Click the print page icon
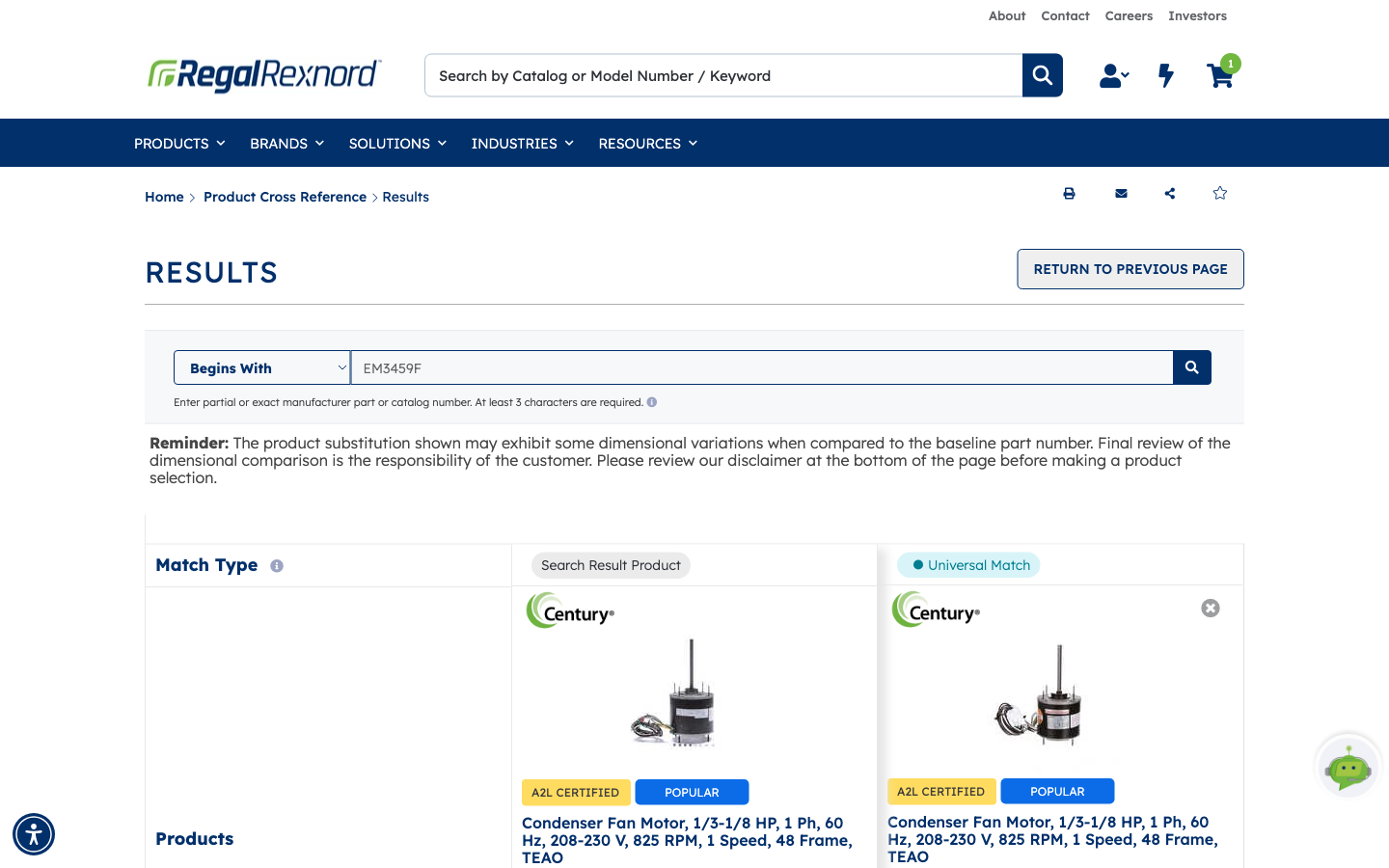This screenshot has width=1389, height=868. tap(1069, 193)
